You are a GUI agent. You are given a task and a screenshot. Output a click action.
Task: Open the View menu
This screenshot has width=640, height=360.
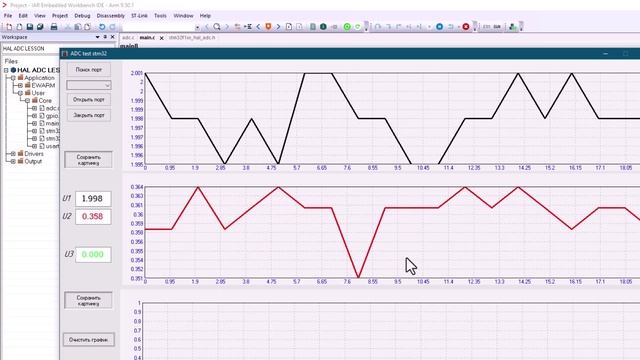tap(40, 16)
